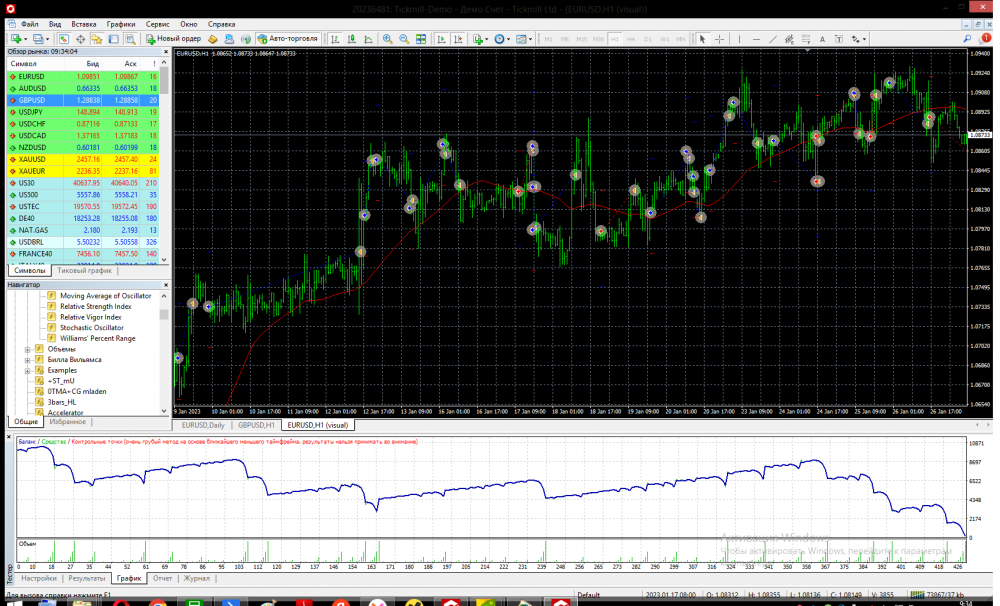
Task: Click the Новый ордер button
Action: click(x=174, y=39)
